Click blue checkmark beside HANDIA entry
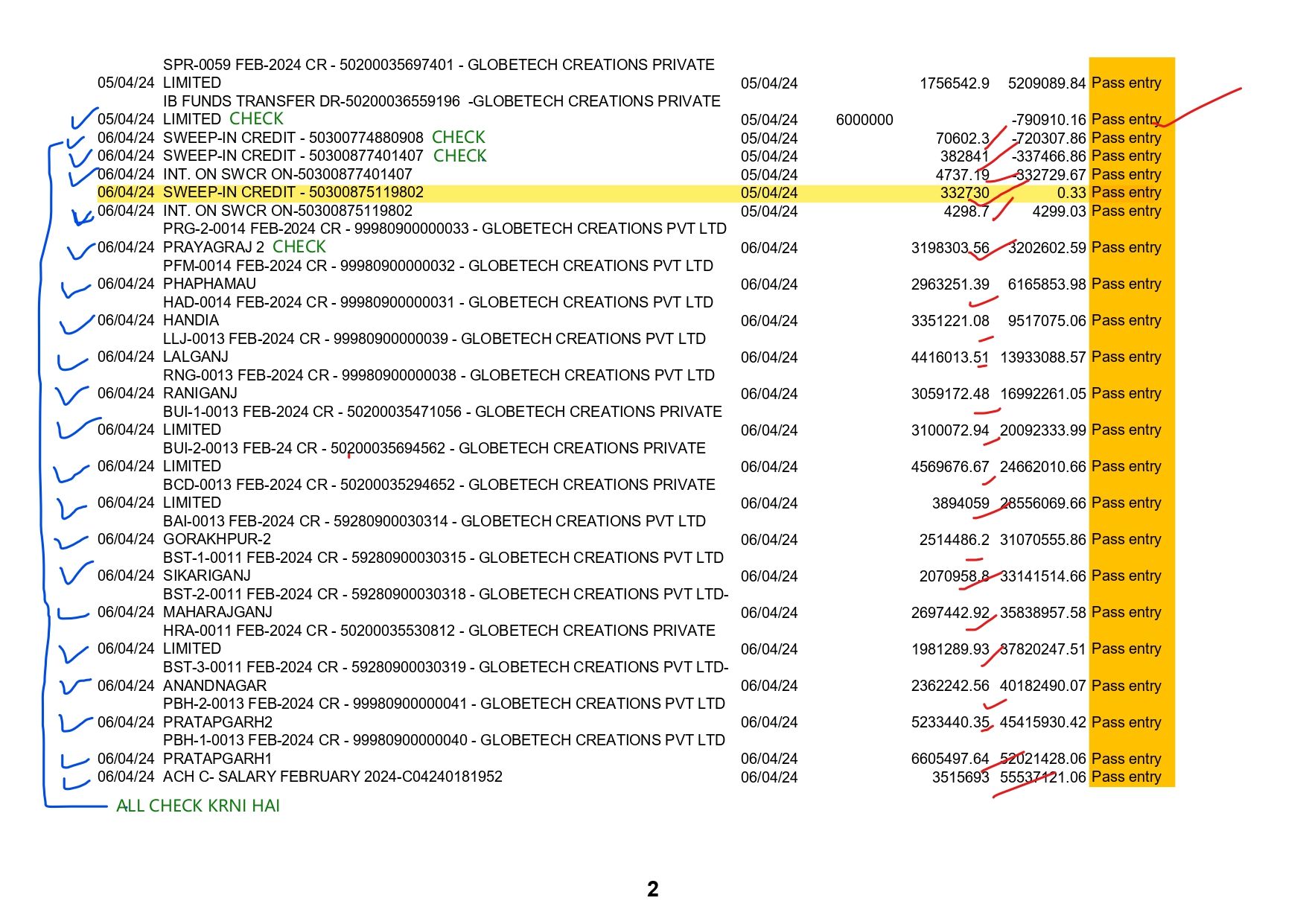Image resolution: width=1306 pixels, height=924 pixels. coord(77,325)
